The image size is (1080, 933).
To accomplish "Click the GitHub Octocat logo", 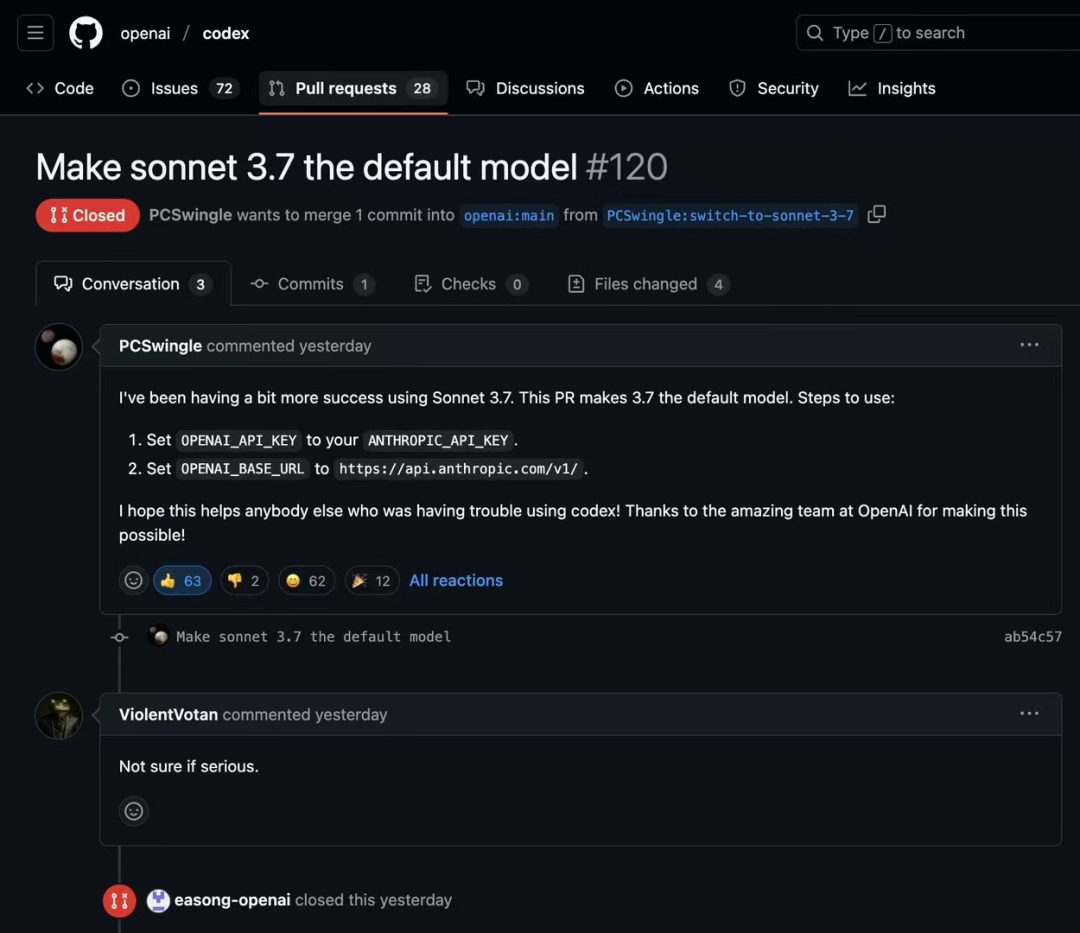I will tap(86, 32).
